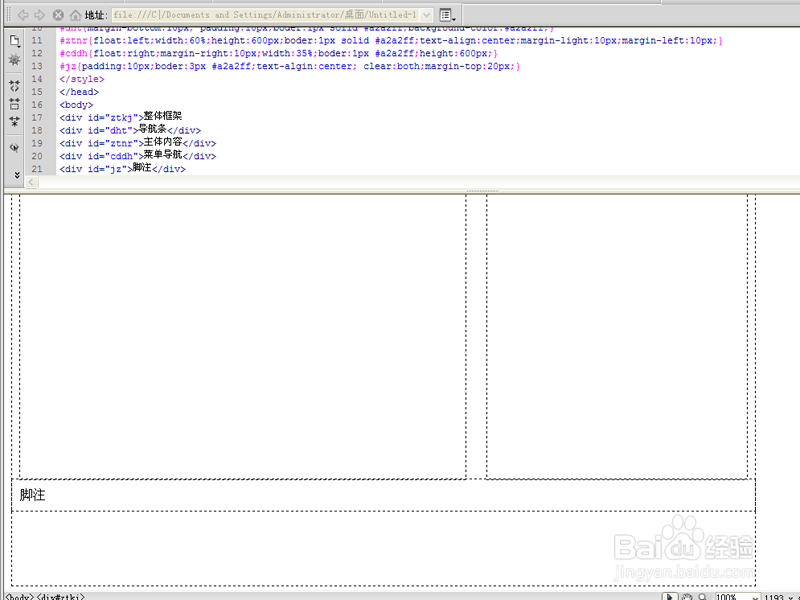Viewport: 800px width, 600px height.
Task: Choose the Select tool in status bar
Action: (670, 596)
